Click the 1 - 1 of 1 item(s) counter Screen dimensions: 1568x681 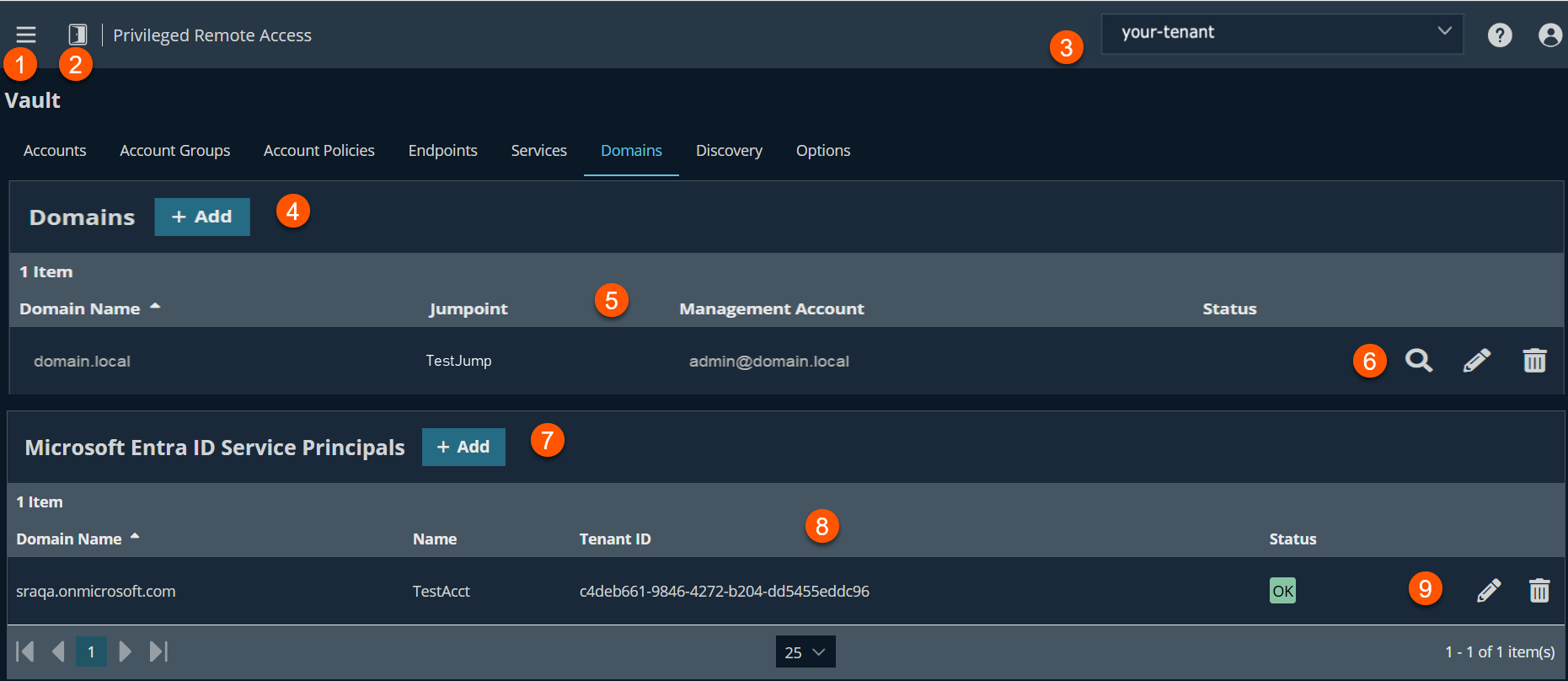point(1500,652)
